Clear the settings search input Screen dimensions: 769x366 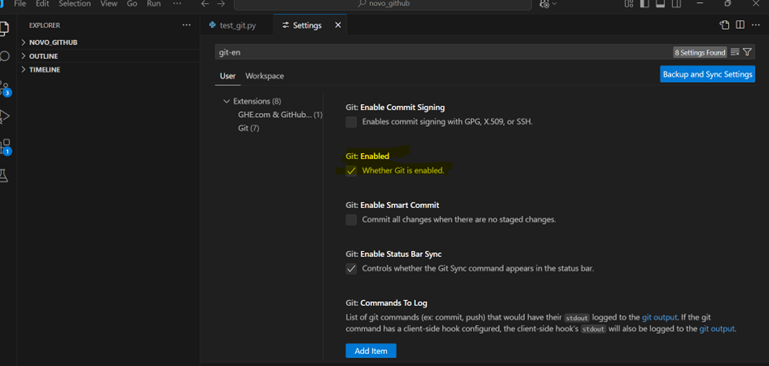735,52
